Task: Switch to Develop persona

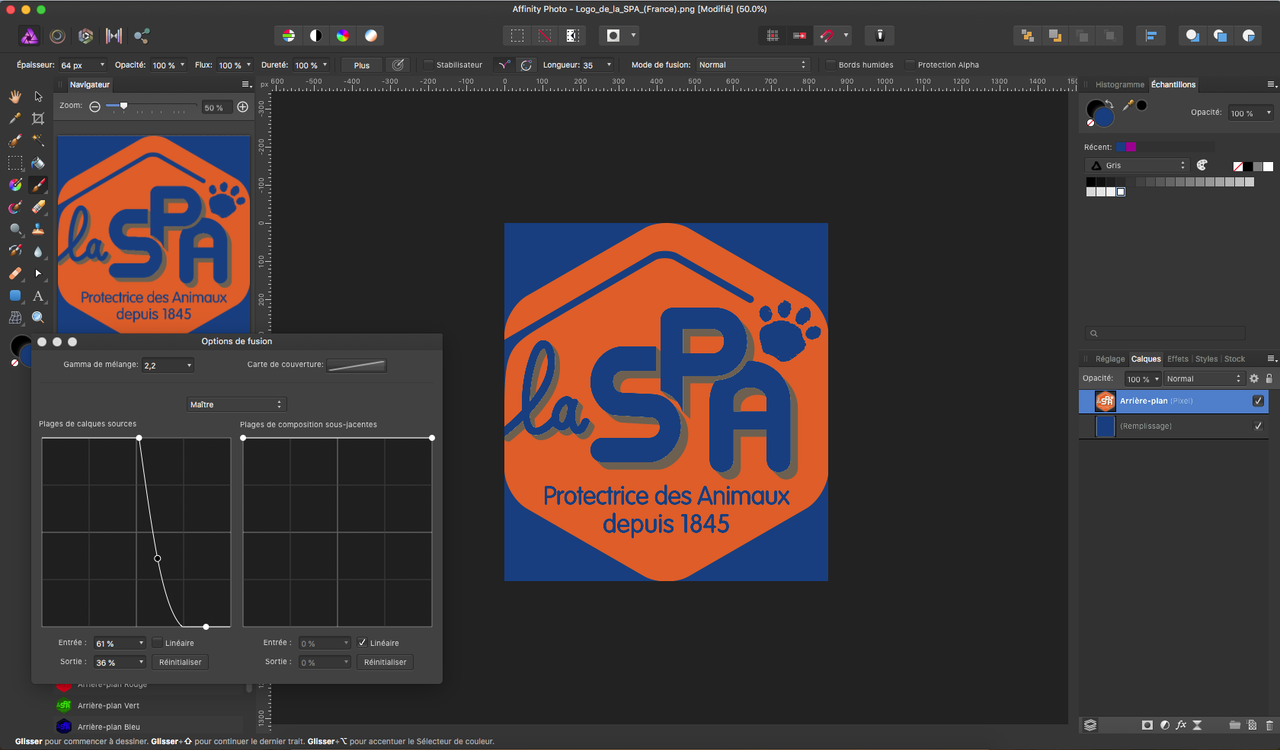Action: [x=86, y=36]
